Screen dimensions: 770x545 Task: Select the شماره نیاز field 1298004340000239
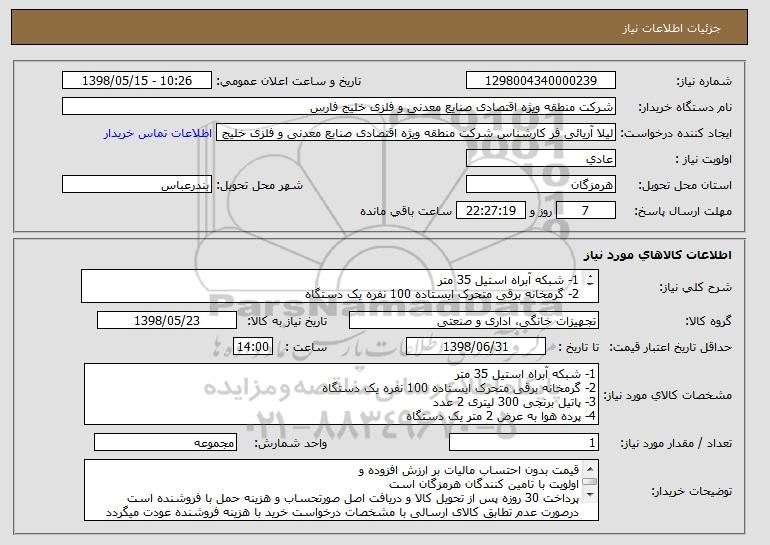click(x=541, y=81)
